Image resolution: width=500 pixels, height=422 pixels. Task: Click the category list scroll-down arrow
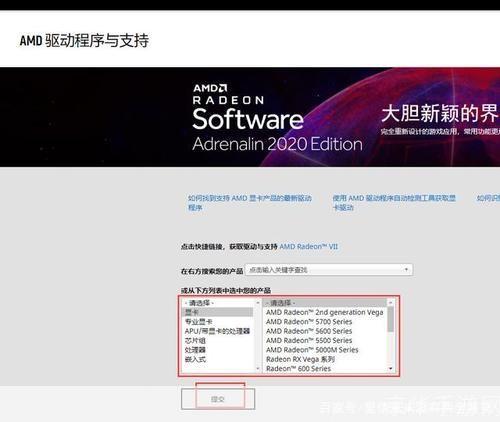pos(258,369)
